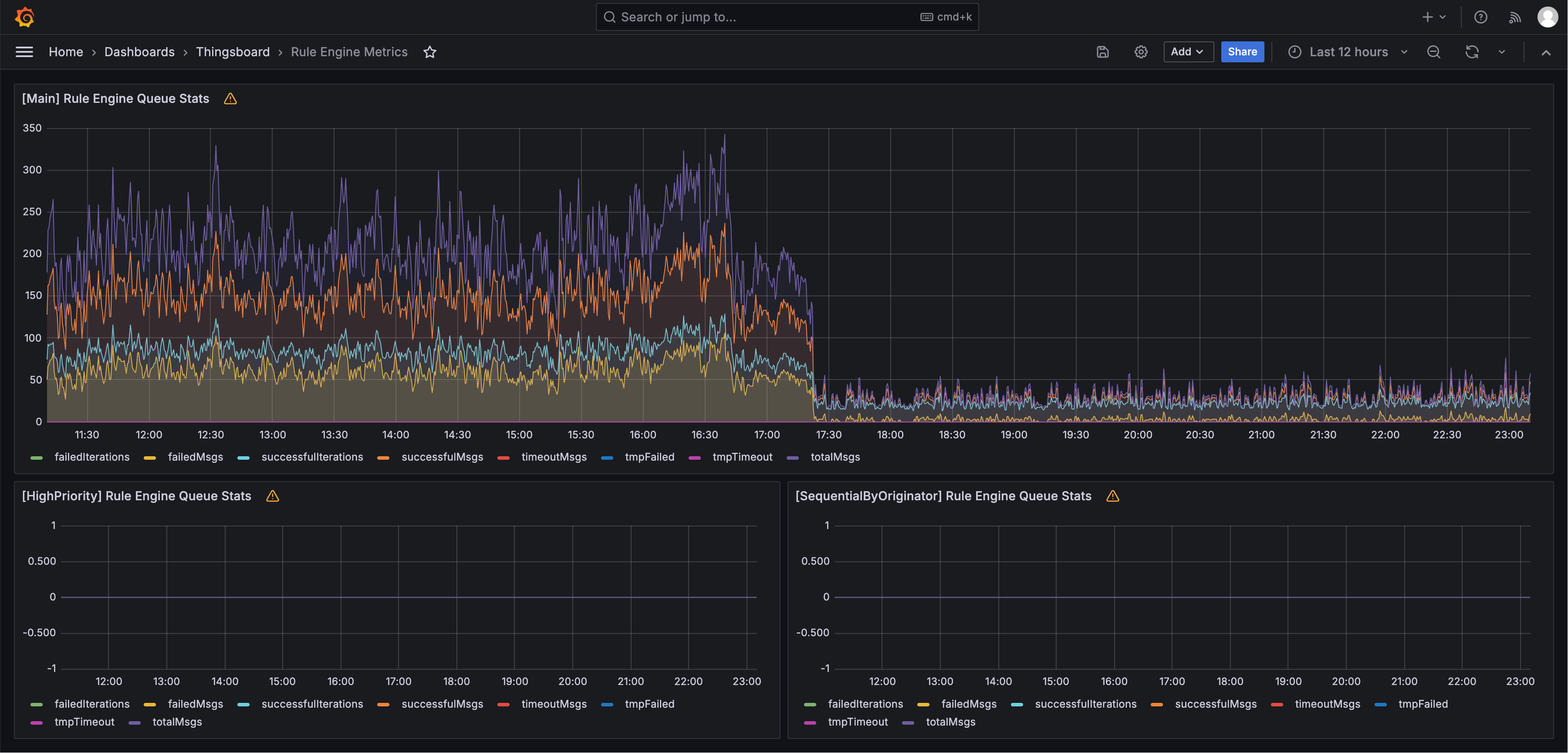Click the Main panel warning triangle icon
The height and width of the screenshot is (753, 1568).
230,98
